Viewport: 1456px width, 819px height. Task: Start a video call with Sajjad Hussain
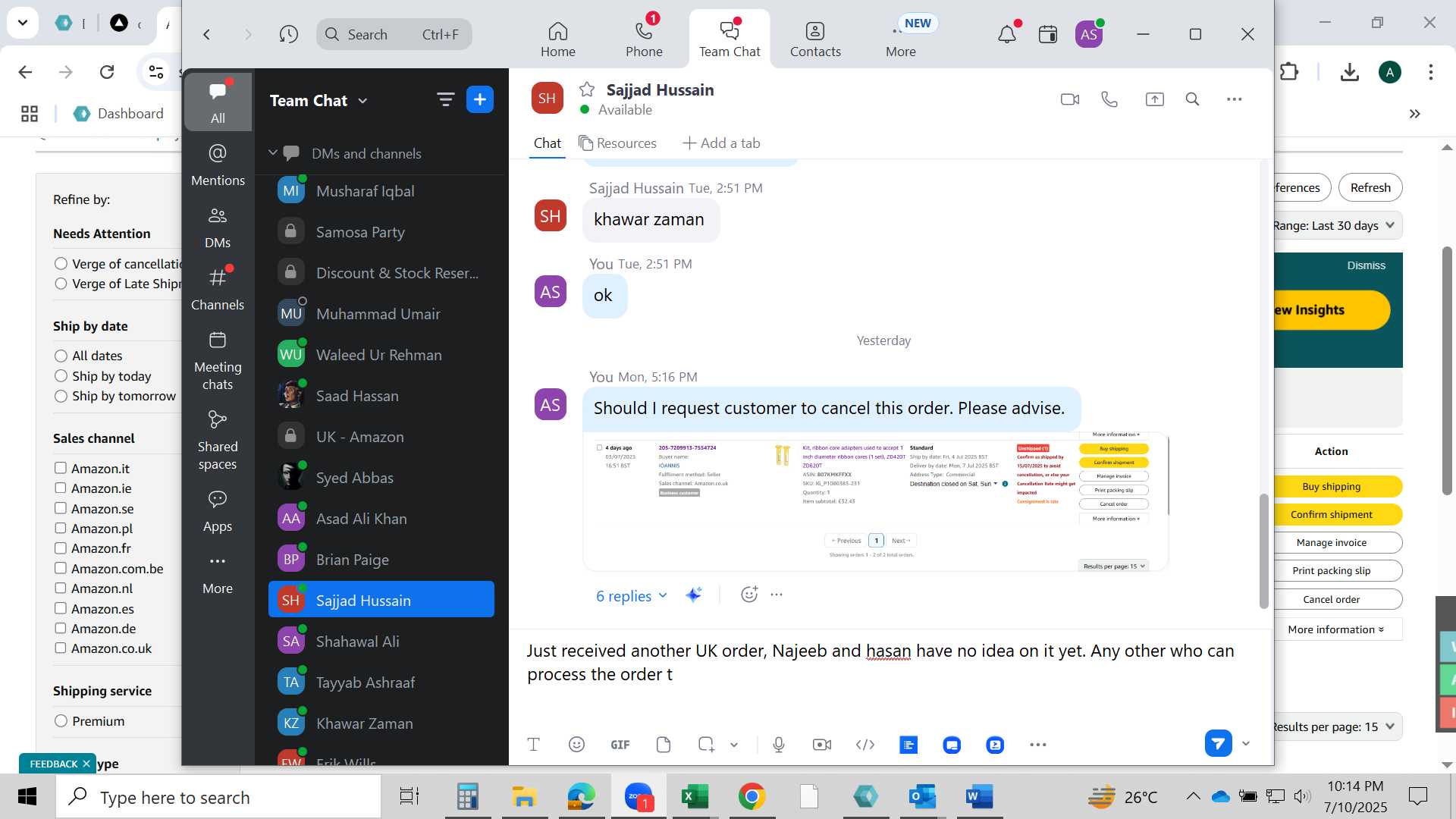[1069, 99]
